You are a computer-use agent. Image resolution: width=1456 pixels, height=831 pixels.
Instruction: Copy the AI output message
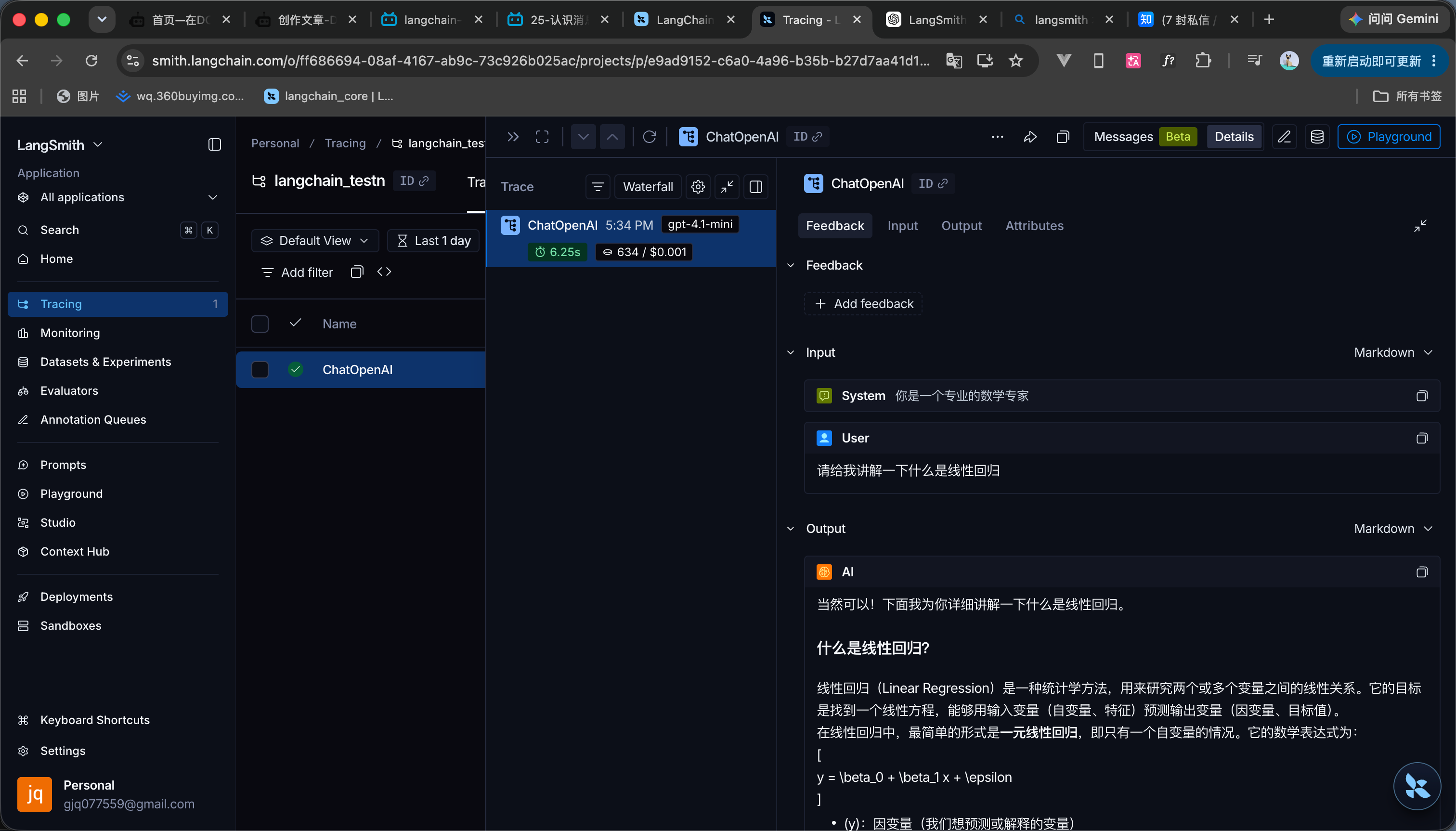[1422, 572]
